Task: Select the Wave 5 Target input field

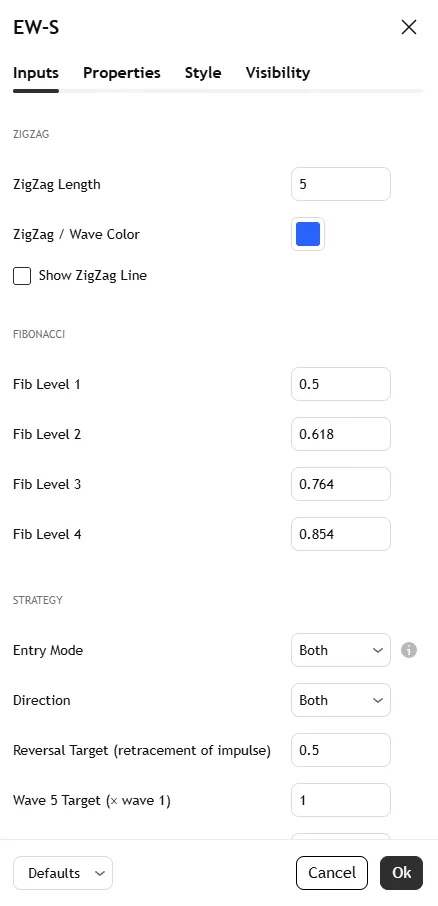Action: (341, 800)
